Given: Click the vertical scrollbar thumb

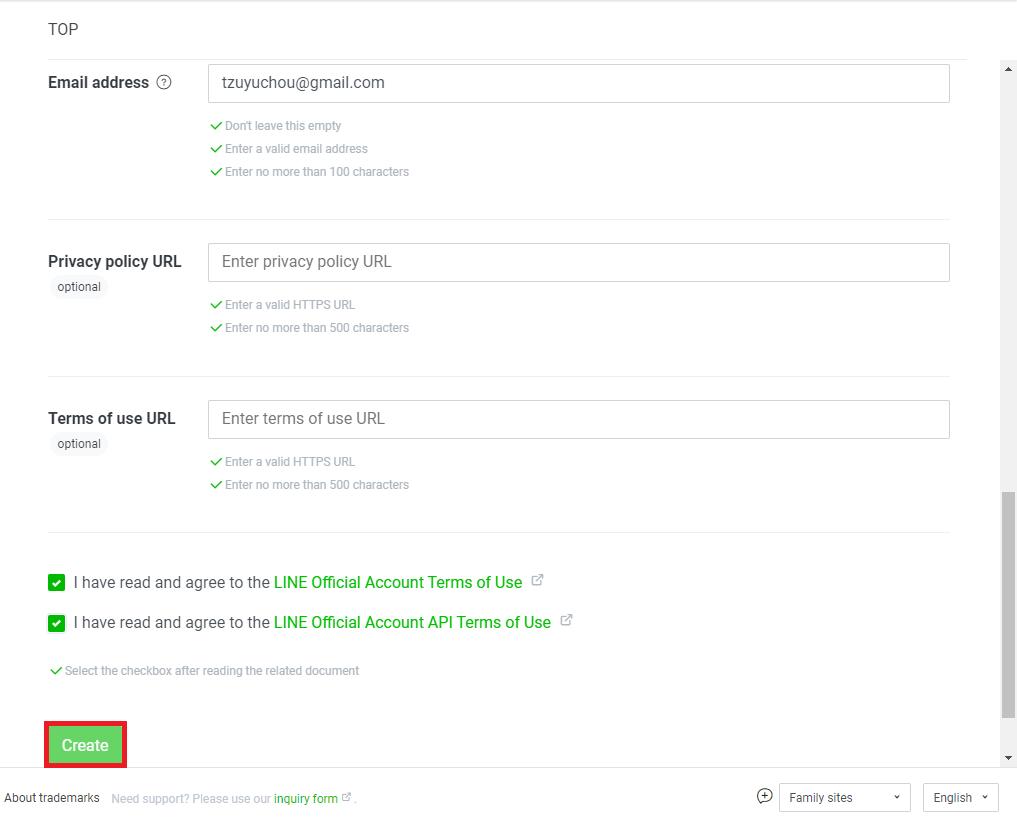Looking at the screenshot, I should point(1008,604).
